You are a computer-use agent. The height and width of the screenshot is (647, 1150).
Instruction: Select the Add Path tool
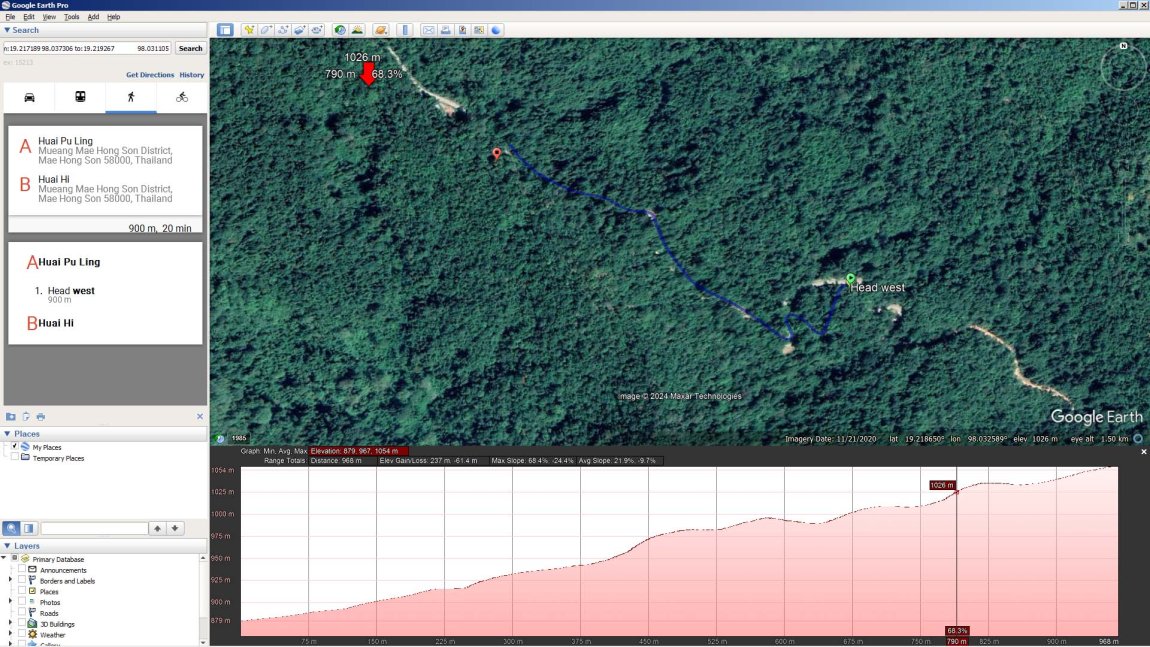pyautogui.click(x=283, y=30)
